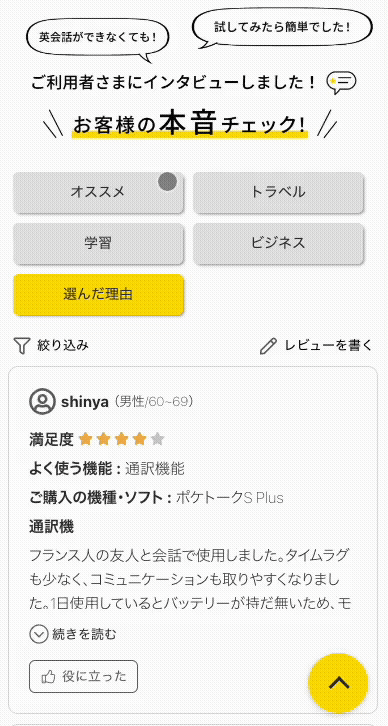Click the circled chevron next to 続きを読む
Image resolution: width=388 pixels, height=726 pixels.
39,634
